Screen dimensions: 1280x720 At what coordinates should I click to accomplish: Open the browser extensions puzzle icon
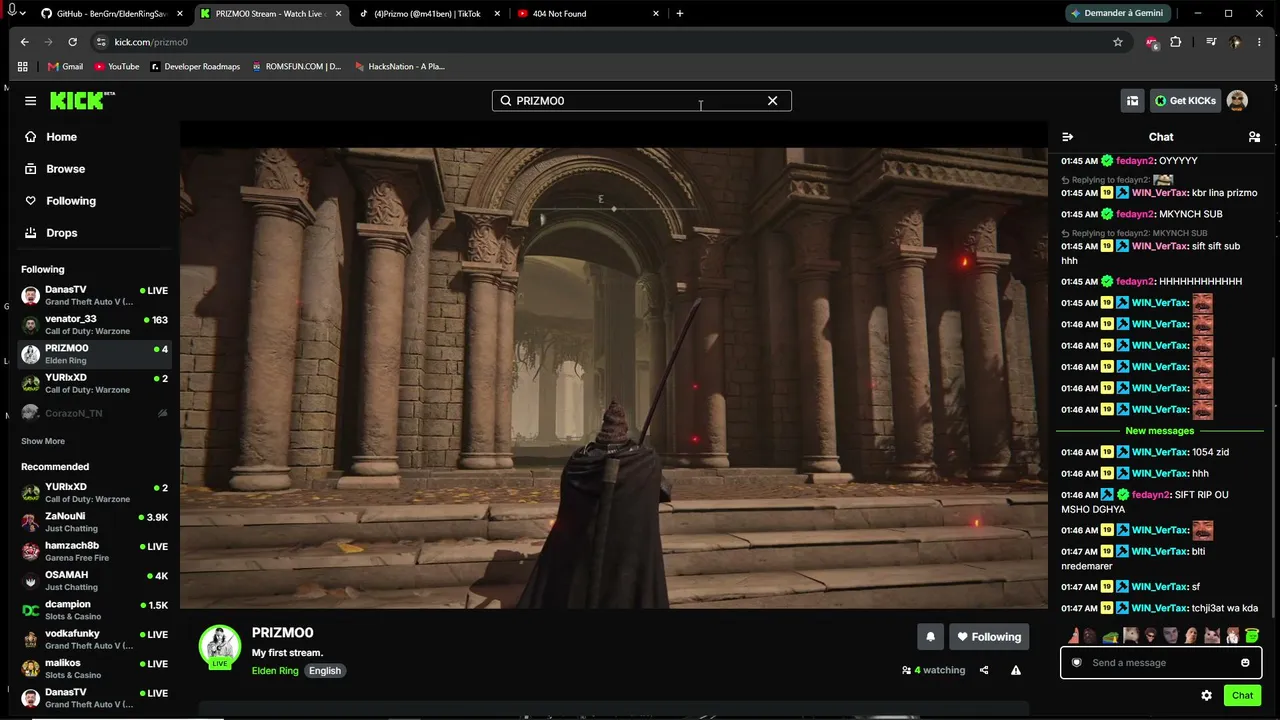coord(1176,42)
